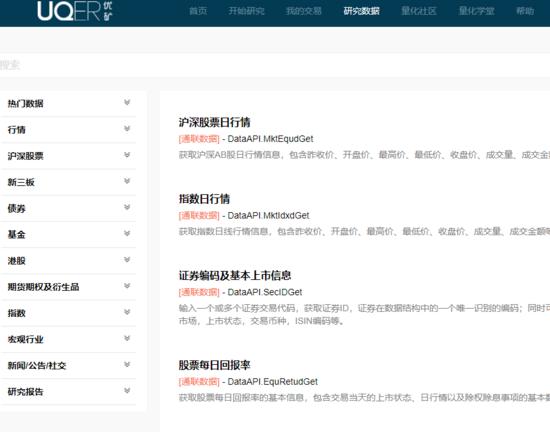Open the 指数日行情 data entry
The width and height of the screenshot is (550, 432).
[x=204, y=199]
